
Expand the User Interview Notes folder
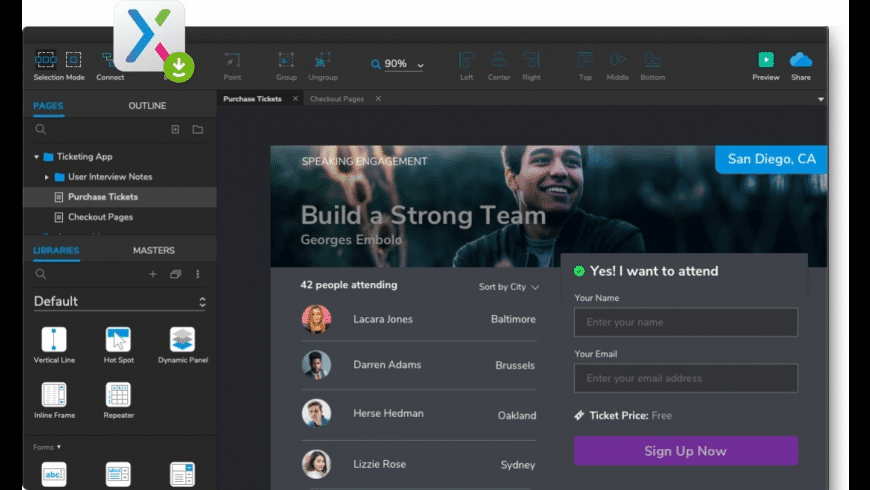47,177
